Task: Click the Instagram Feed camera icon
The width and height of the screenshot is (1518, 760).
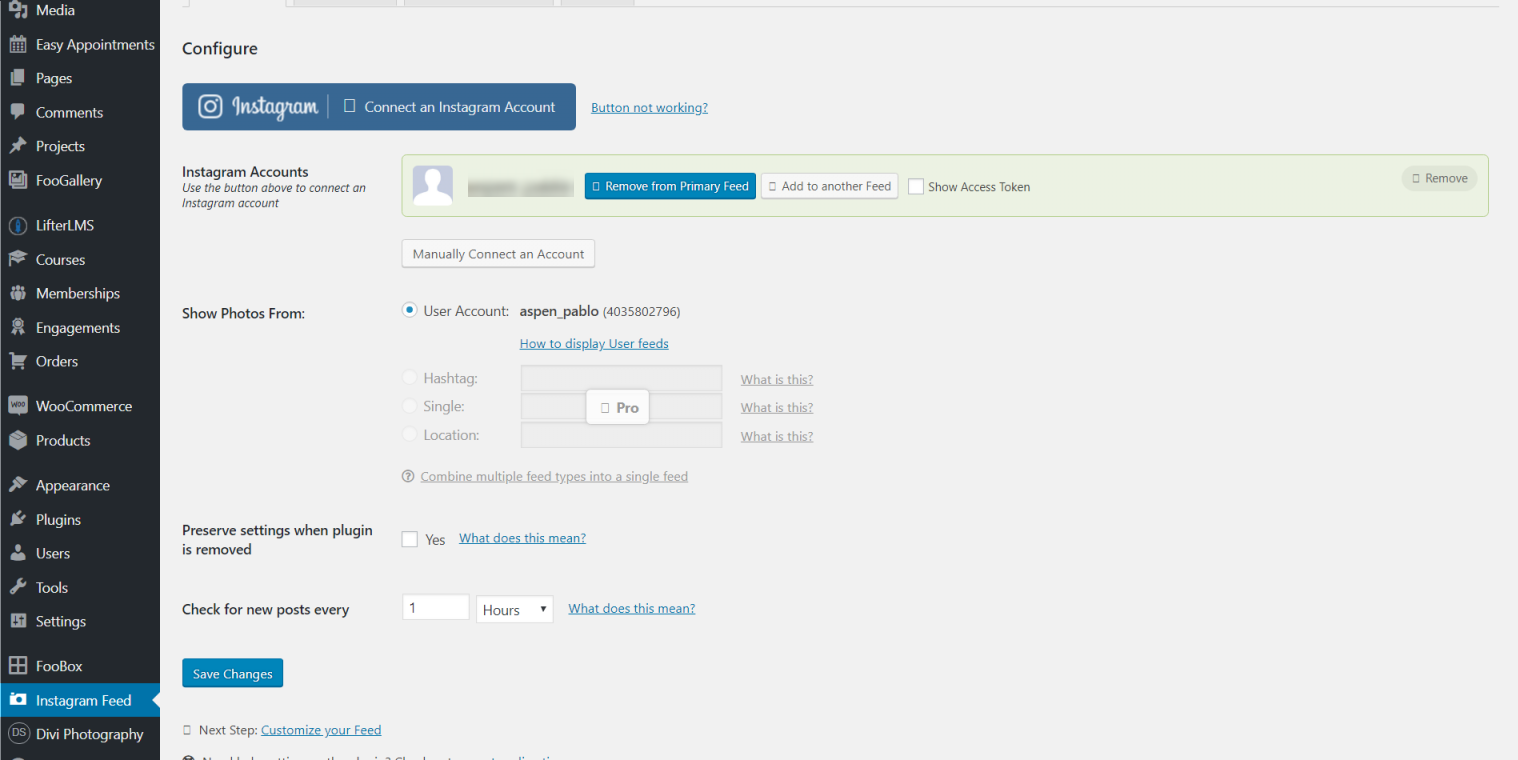Action: click(18, 700)
